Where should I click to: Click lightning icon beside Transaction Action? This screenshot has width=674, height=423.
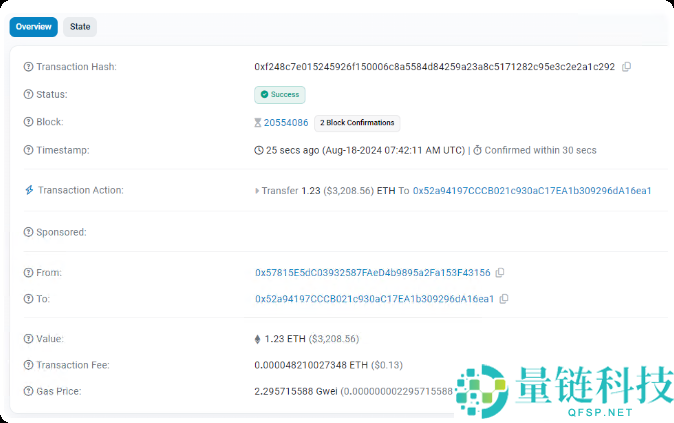coord(29,190)
